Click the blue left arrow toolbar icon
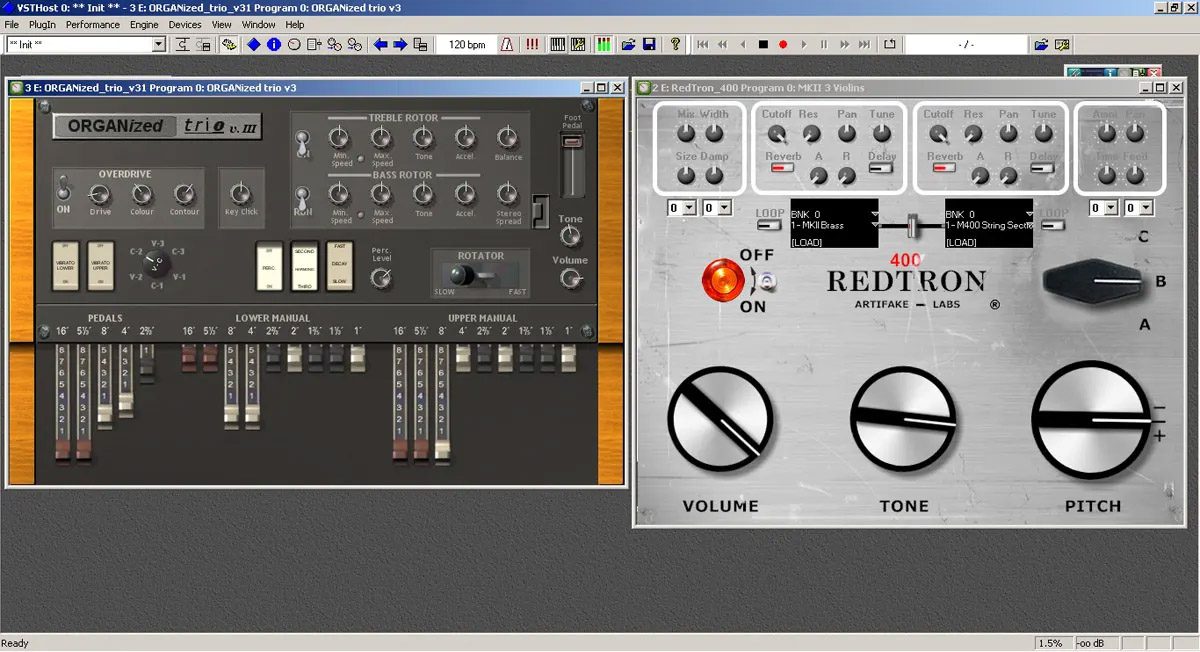This screenshot has height=652, width=1200. (x=380, y=45)
